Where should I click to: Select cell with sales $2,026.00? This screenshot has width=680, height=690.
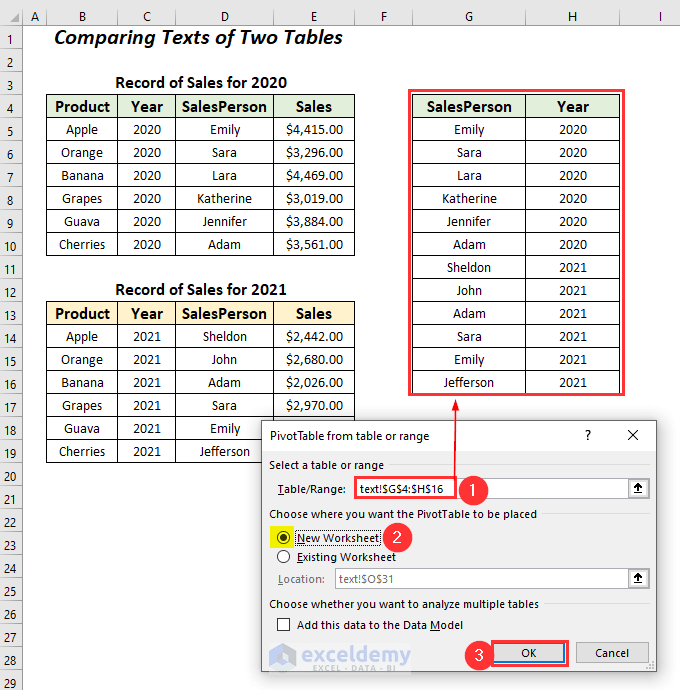314,382
